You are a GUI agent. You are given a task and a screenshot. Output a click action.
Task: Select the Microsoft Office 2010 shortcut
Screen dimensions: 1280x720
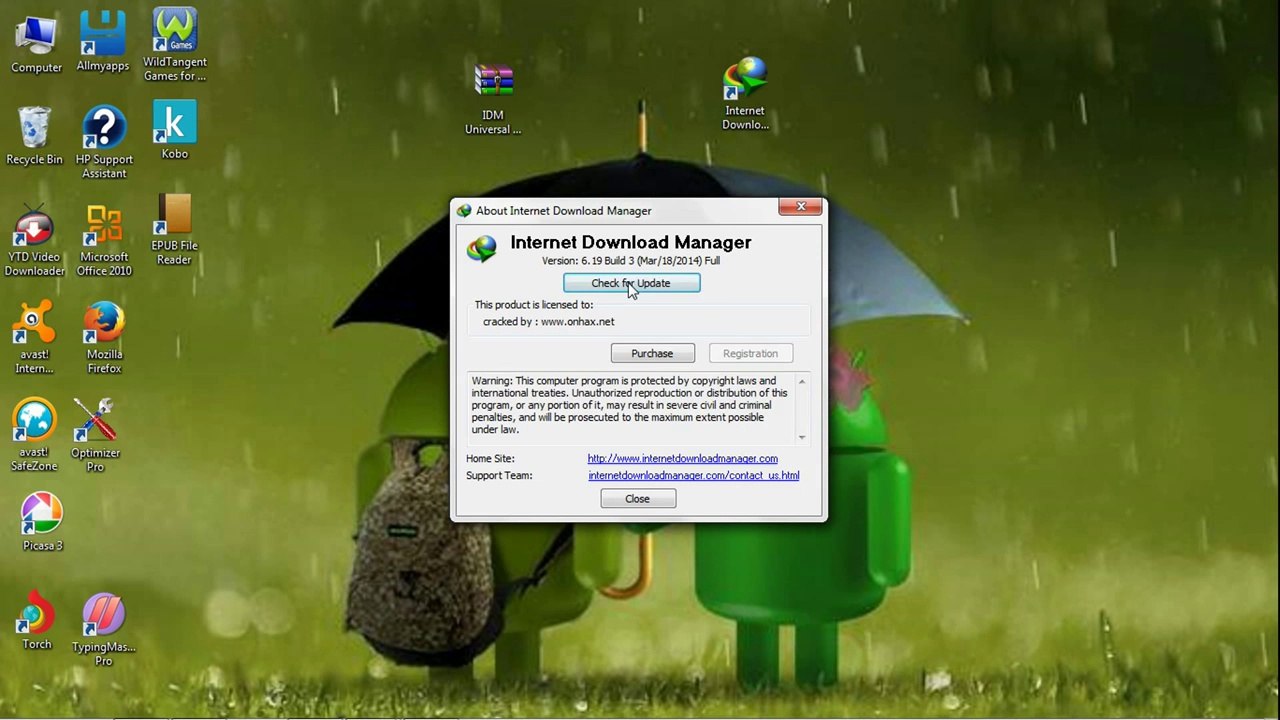coord(104,241)
